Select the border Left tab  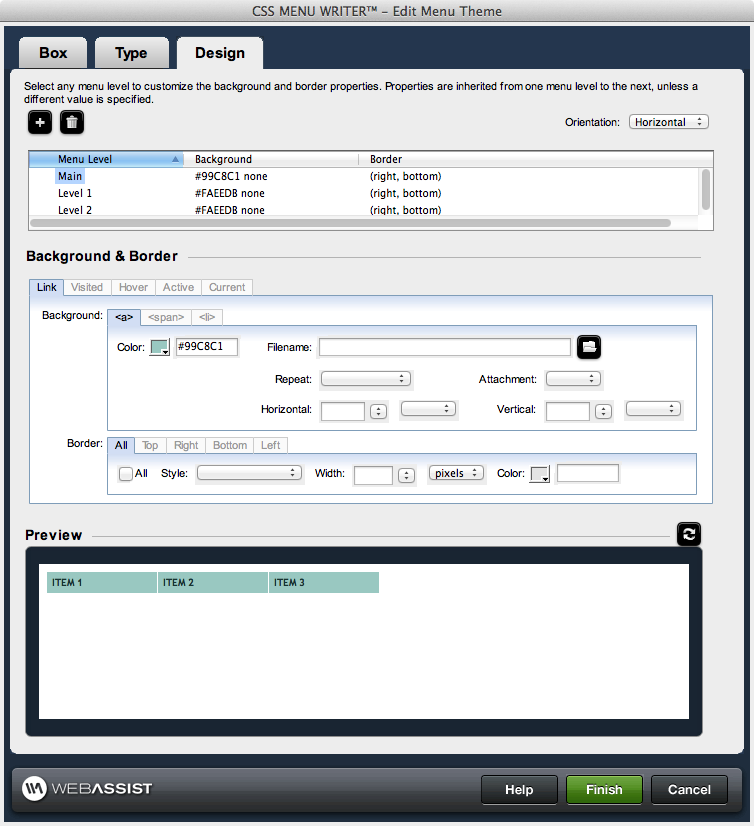(270, 445)
